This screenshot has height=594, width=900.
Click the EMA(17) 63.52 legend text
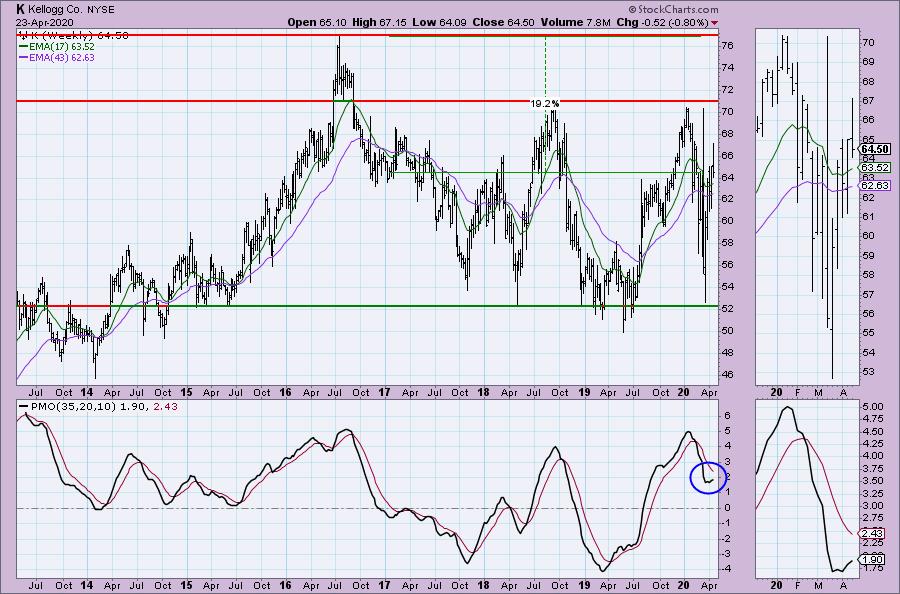61,46
